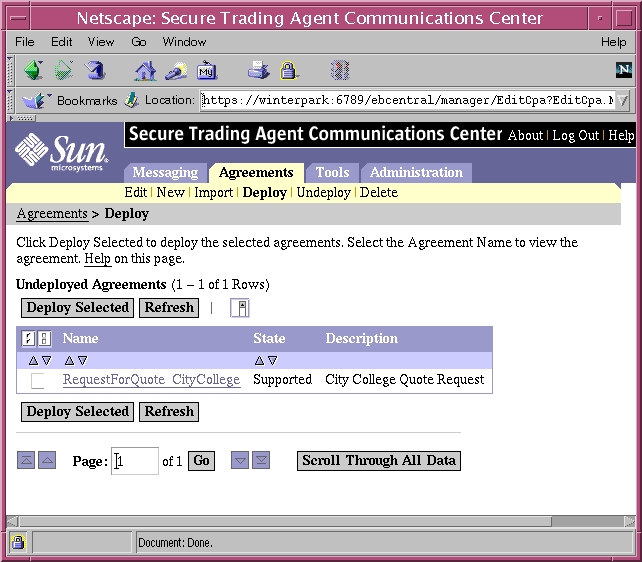This screenshot has width=642, height=562.
Task: Open the Go menu
Action: [x=139, y=42]
